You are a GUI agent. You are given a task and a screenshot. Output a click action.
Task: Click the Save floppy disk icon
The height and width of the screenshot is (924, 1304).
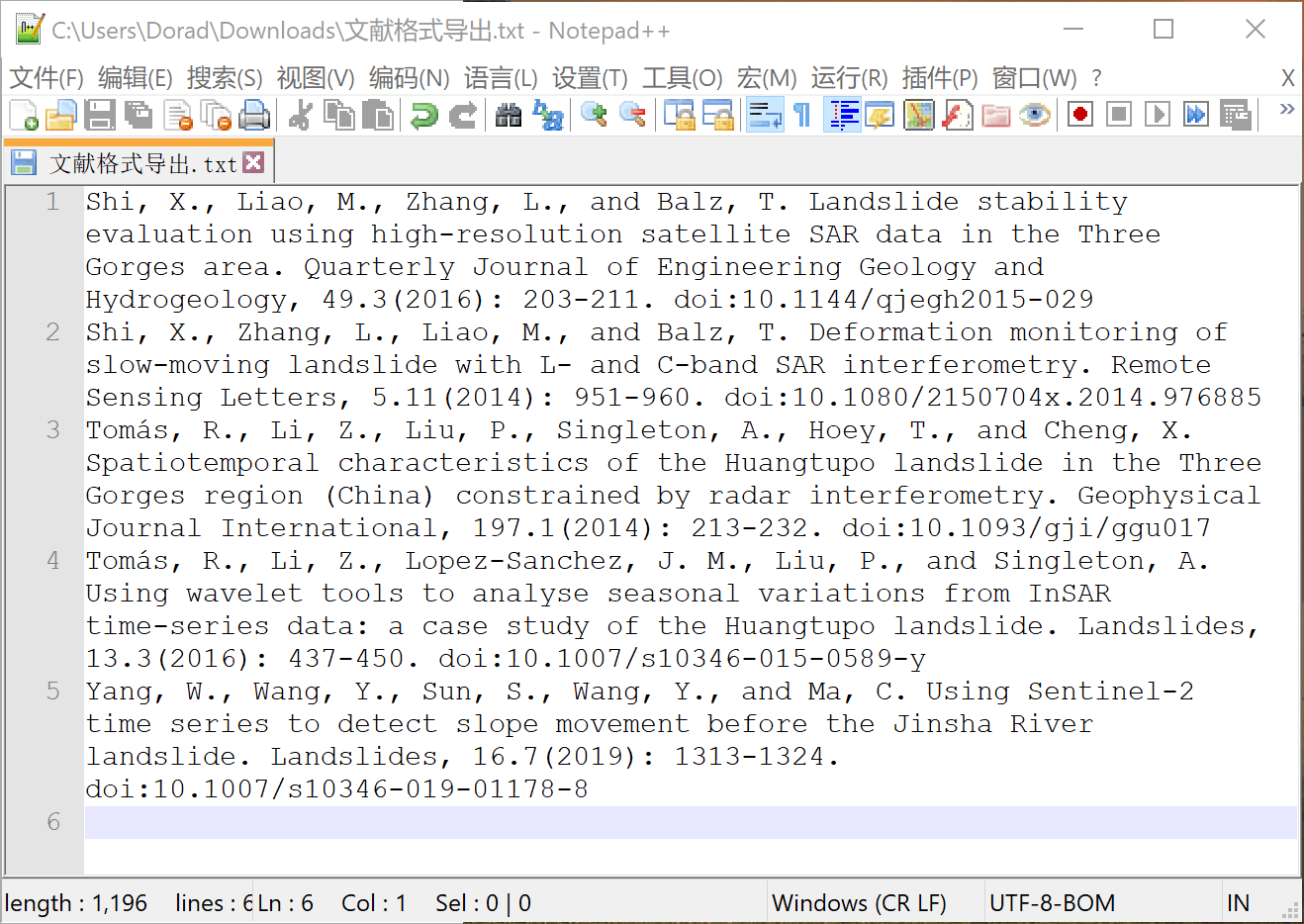point(100,116)
